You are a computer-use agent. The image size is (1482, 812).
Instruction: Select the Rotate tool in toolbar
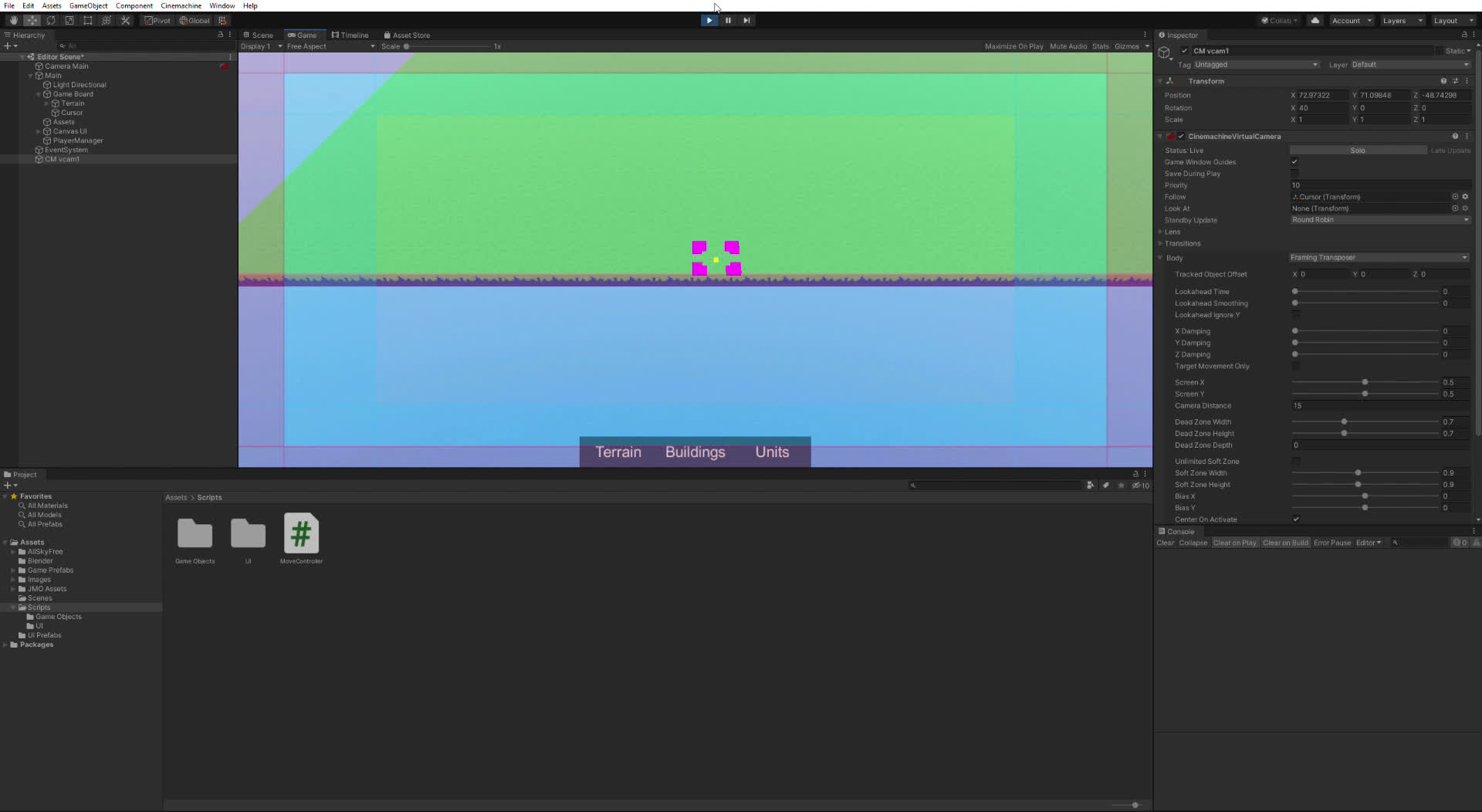click(x=51, y=21)
